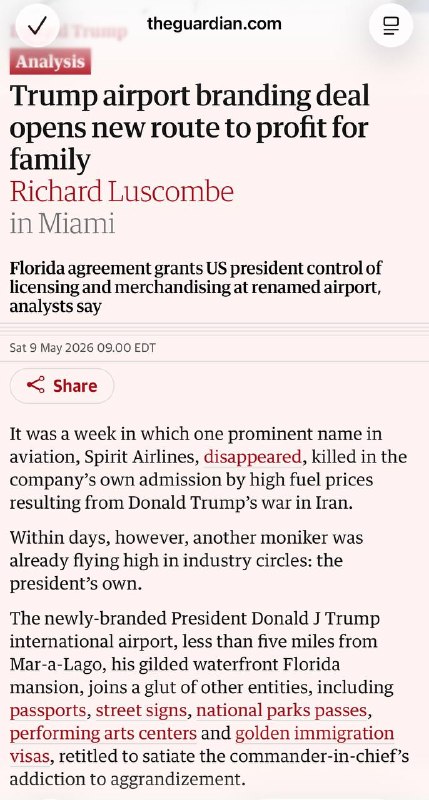This screenshot has height=800, width=429.
Task: Tap the 'in Miami' location text
Action: coord(62,224)
